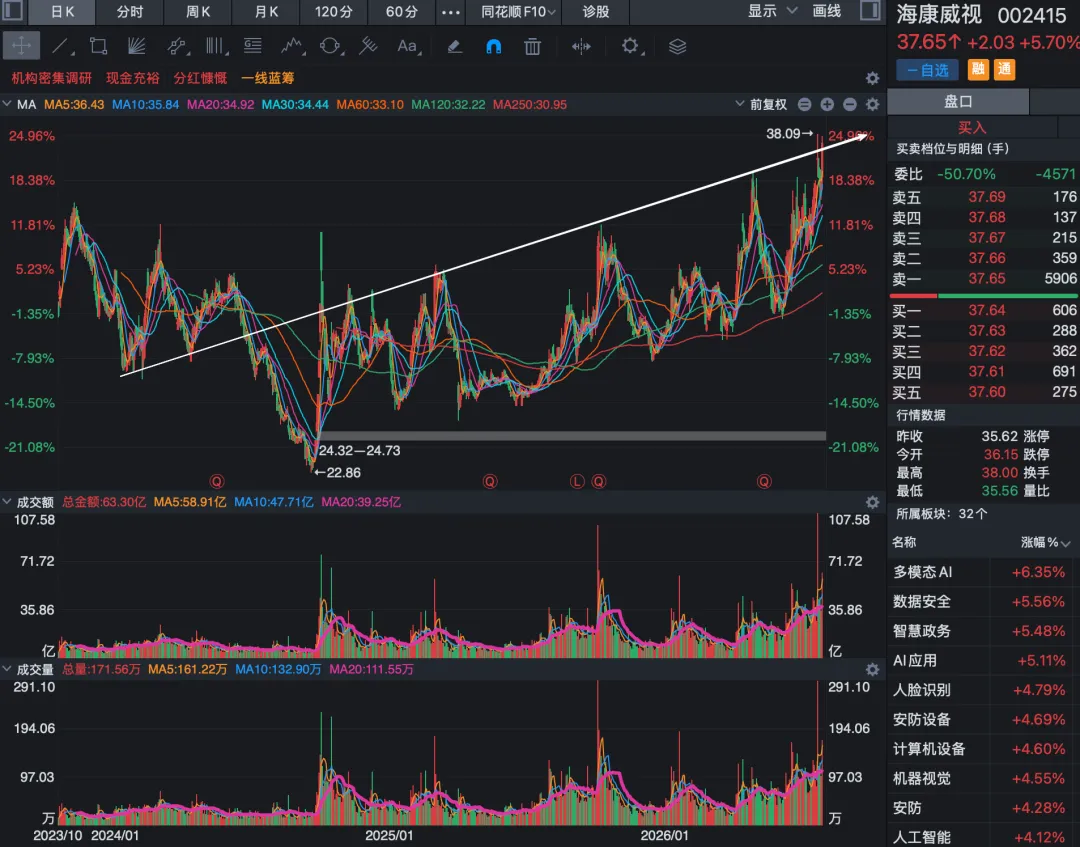Open the stacked layers icon
The width and height of the screenshot is (1080, 847).
click(678, 46)
